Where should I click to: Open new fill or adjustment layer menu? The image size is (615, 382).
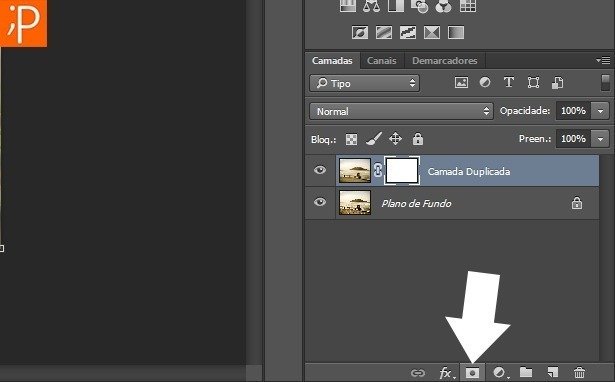[500, 373]
